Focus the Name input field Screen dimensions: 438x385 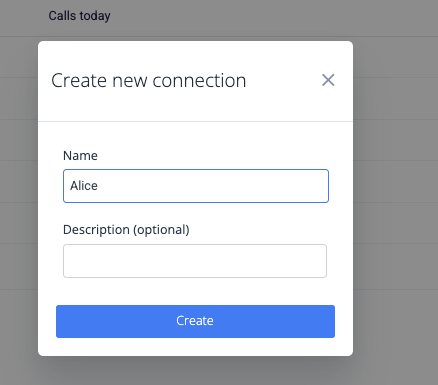[x=196, y=186]
